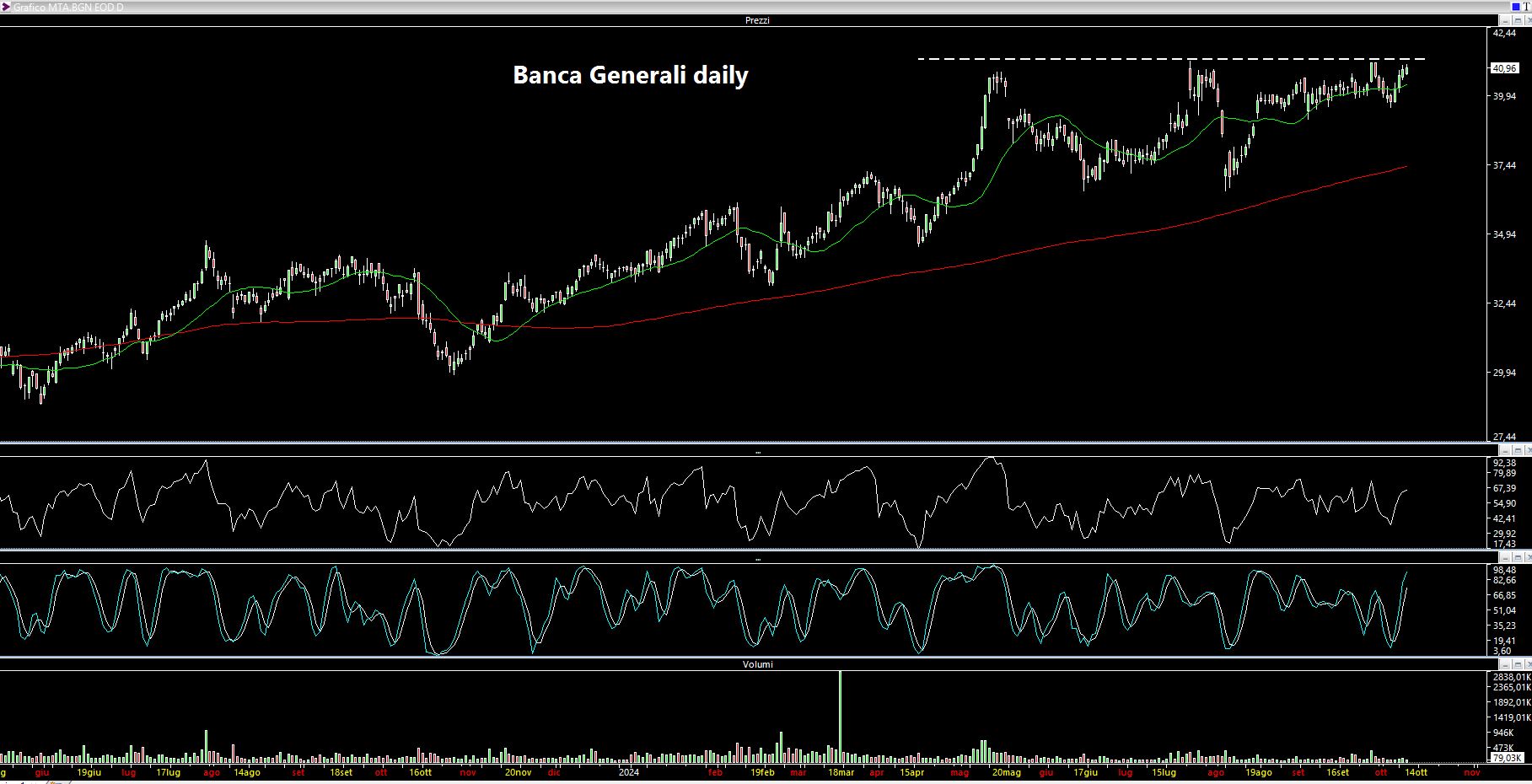Click the window title 'Grafico MTA.BGN EOD D'
The height and width of the screenshot is (784, 1532).
[68, 7]
